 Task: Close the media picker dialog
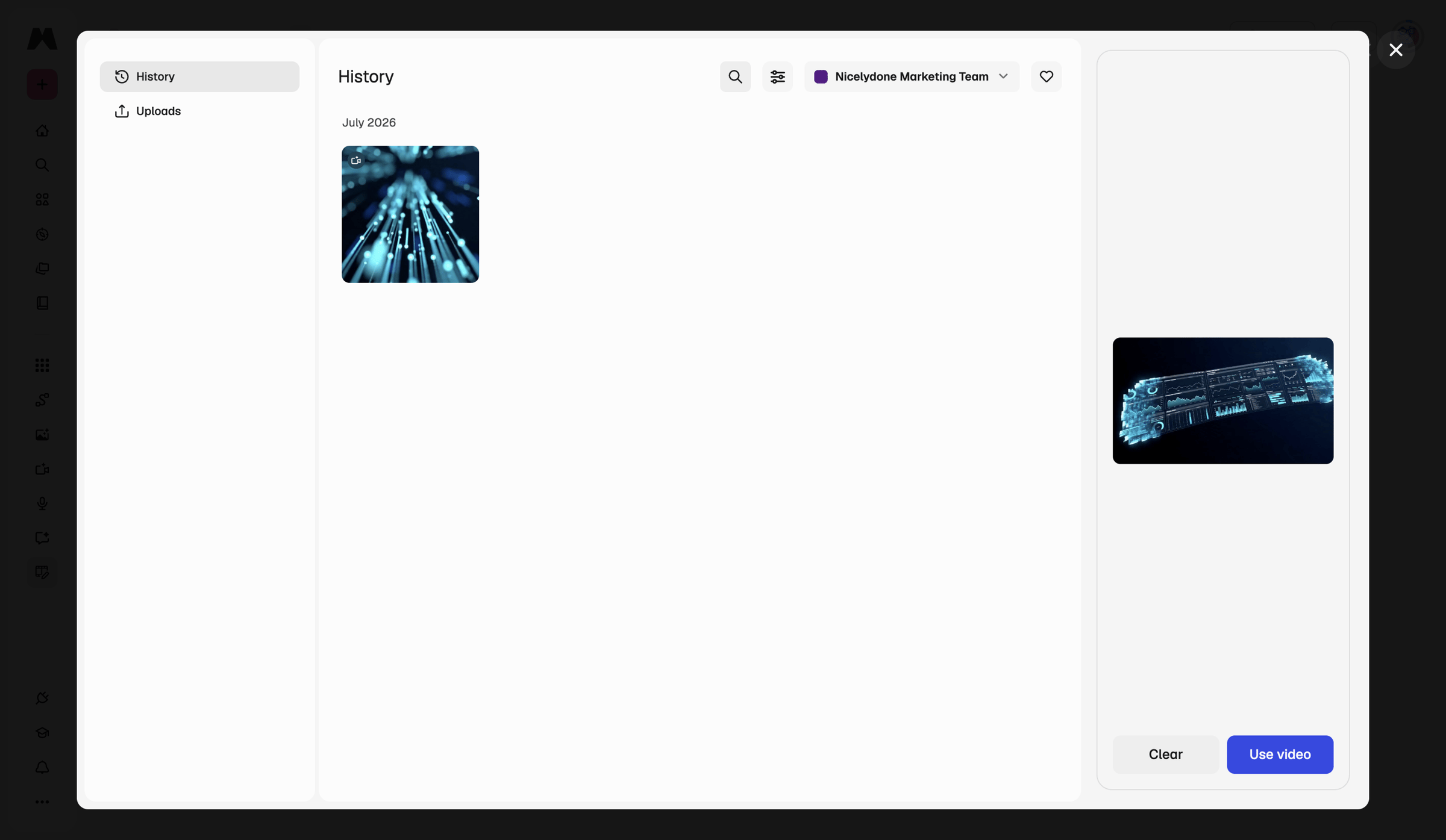[1395, 50]
